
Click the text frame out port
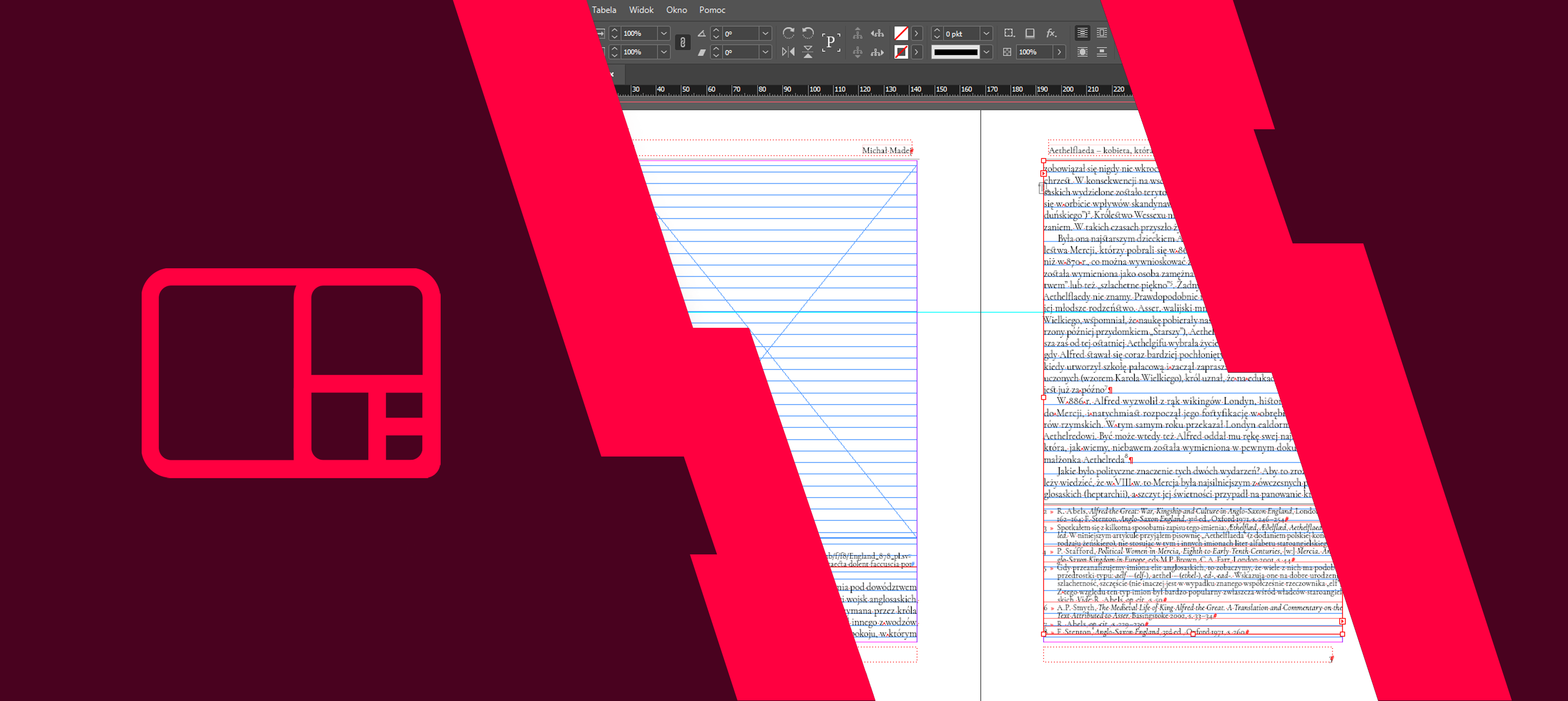coord(1342,622)
